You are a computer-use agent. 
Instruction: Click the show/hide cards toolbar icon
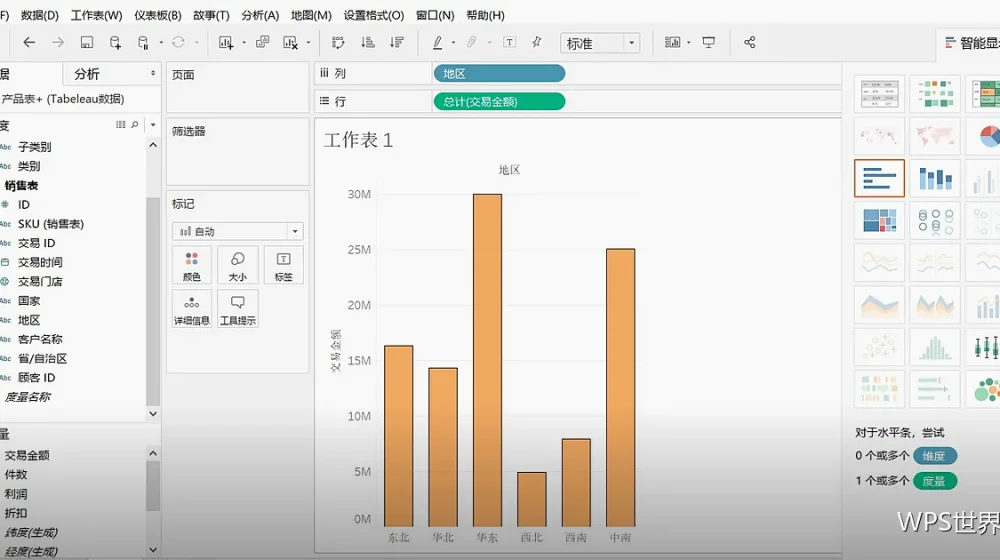pos(672,42)
